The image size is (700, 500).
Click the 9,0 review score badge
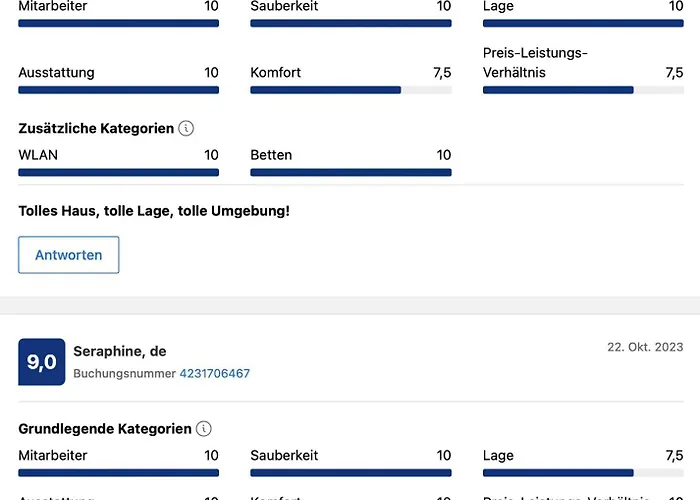point(41,362)
